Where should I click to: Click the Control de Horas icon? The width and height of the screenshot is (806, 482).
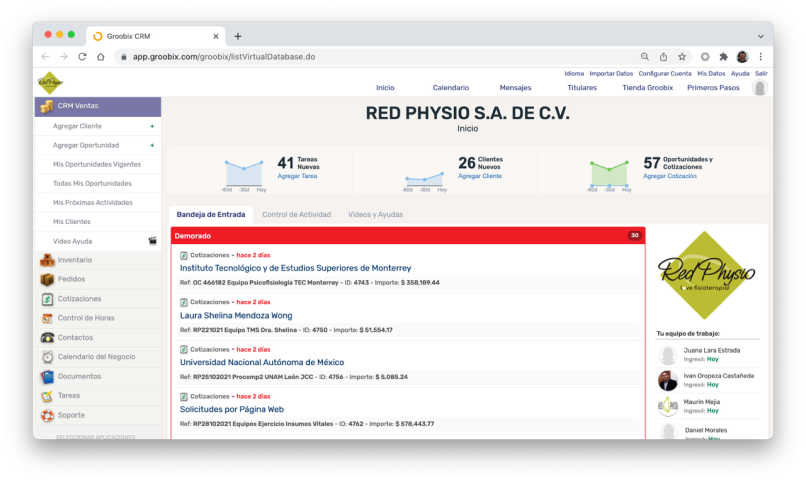pos(47,319)
